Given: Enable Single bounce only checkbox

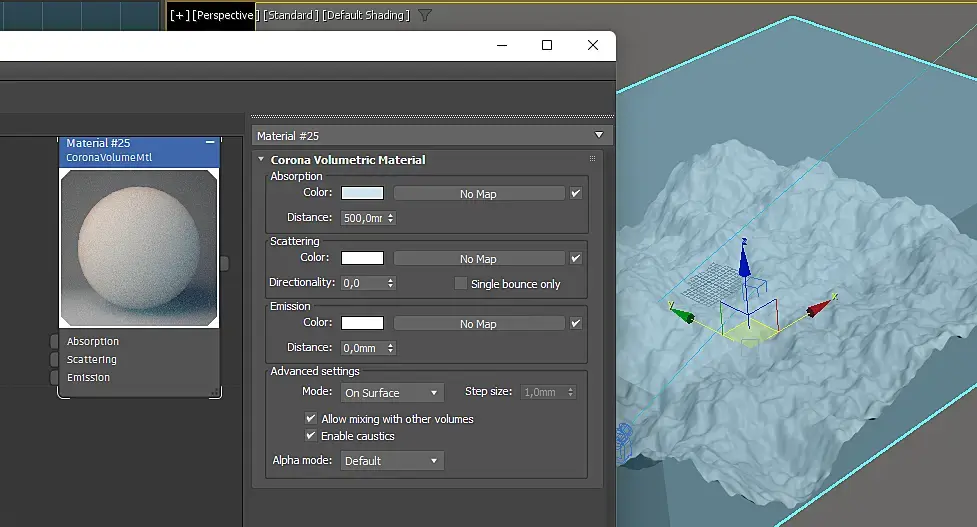Looking at the screenshot, I should tap(461, 284).
